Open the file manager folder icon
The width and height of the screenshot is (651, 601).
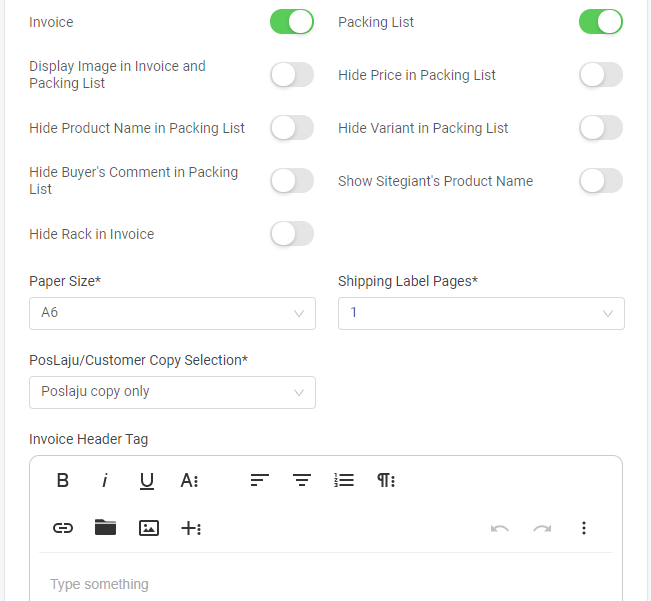coord(105,528)
